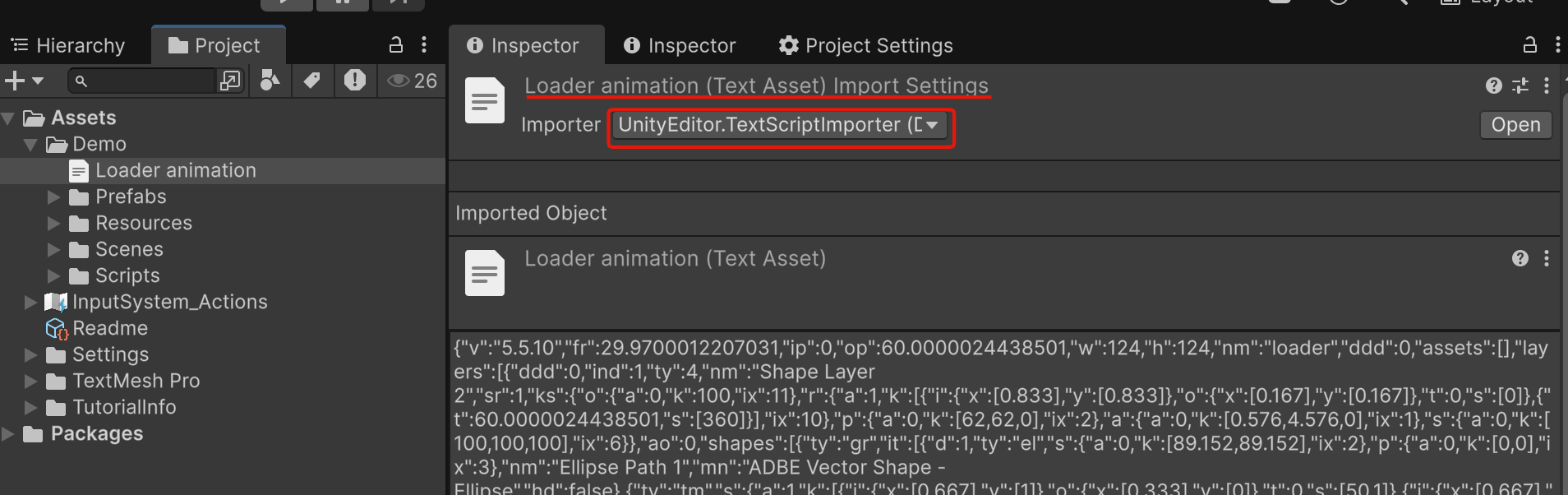
Task: Toggle the hidden objects eye counter showing 26
Action: tap(411, 80)
